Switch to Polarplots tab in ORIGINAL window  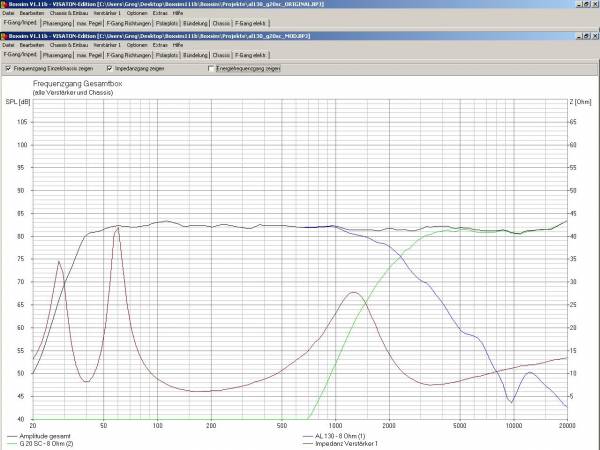pos(167,23)
